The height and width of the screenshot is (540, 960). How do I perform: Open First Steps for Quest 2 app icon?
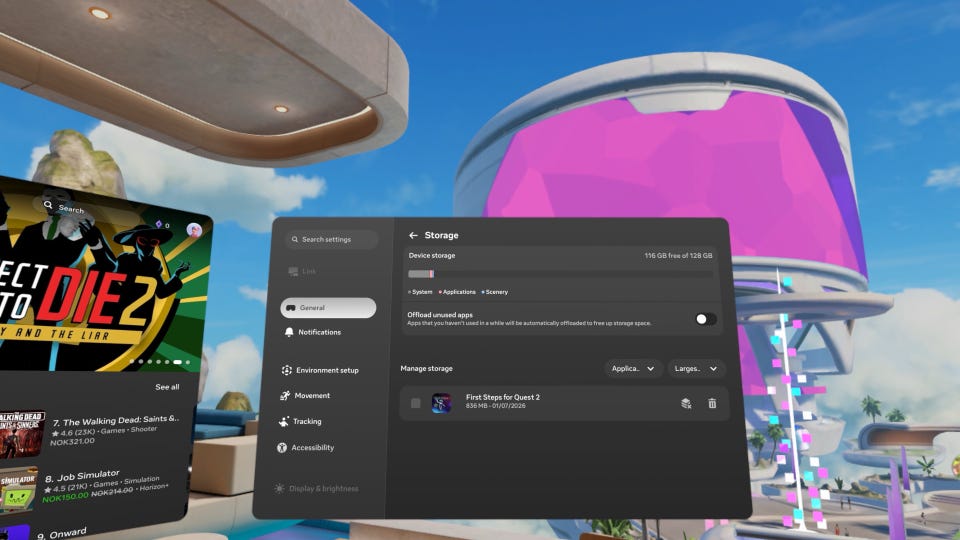click(x=441, y=403)
